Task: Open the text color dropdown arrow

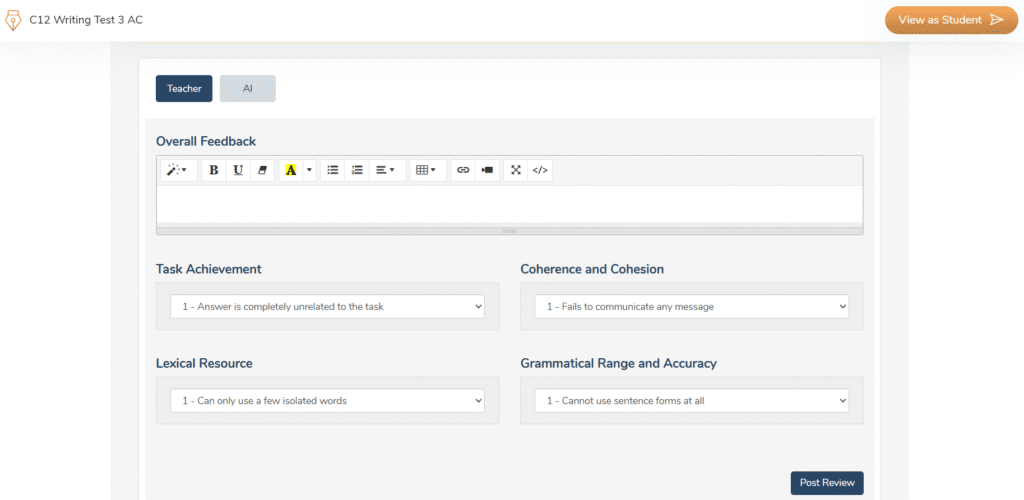Action: (x=310, y=170)
